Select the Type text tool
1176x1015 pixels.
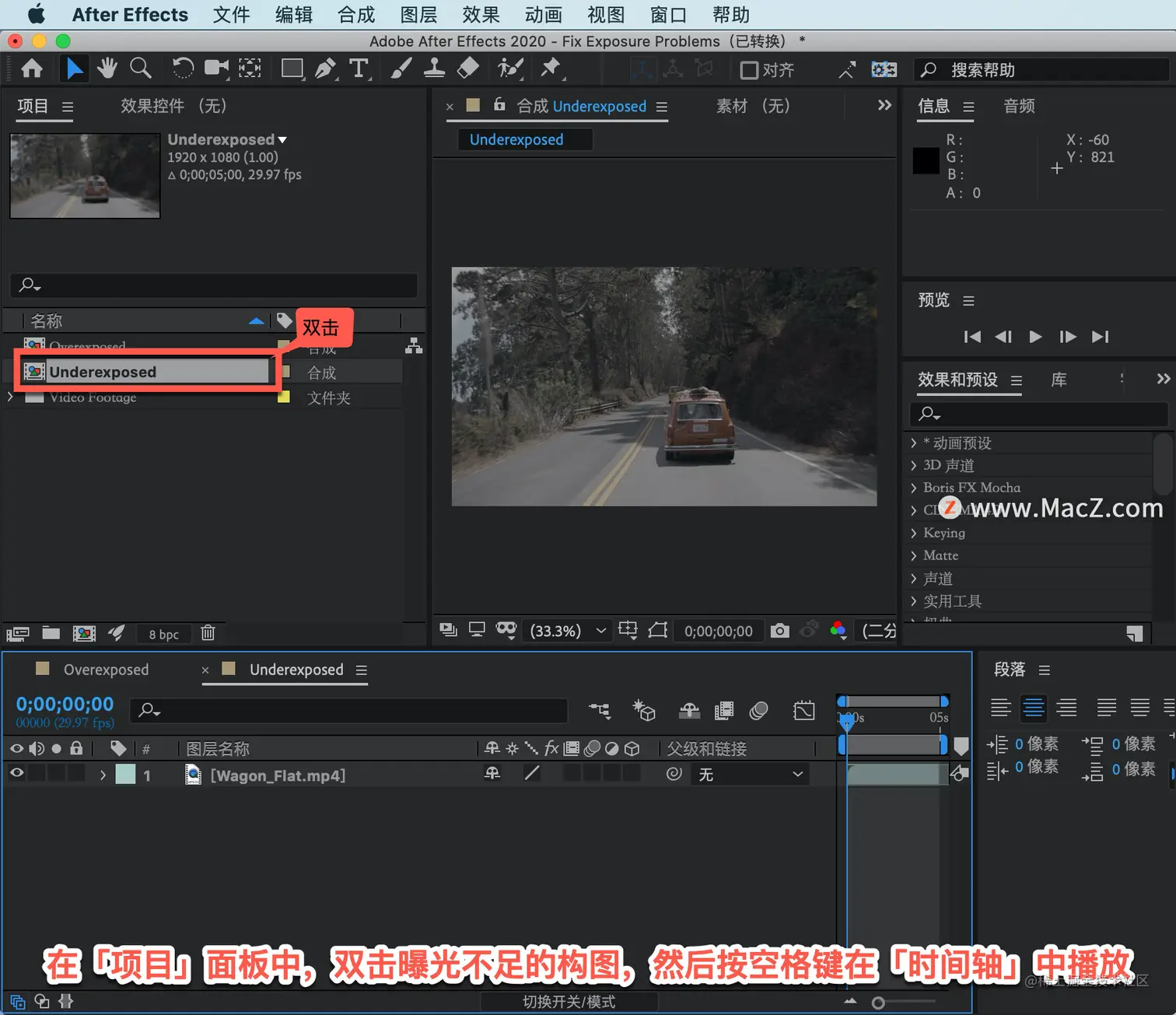tap(359, 69)
